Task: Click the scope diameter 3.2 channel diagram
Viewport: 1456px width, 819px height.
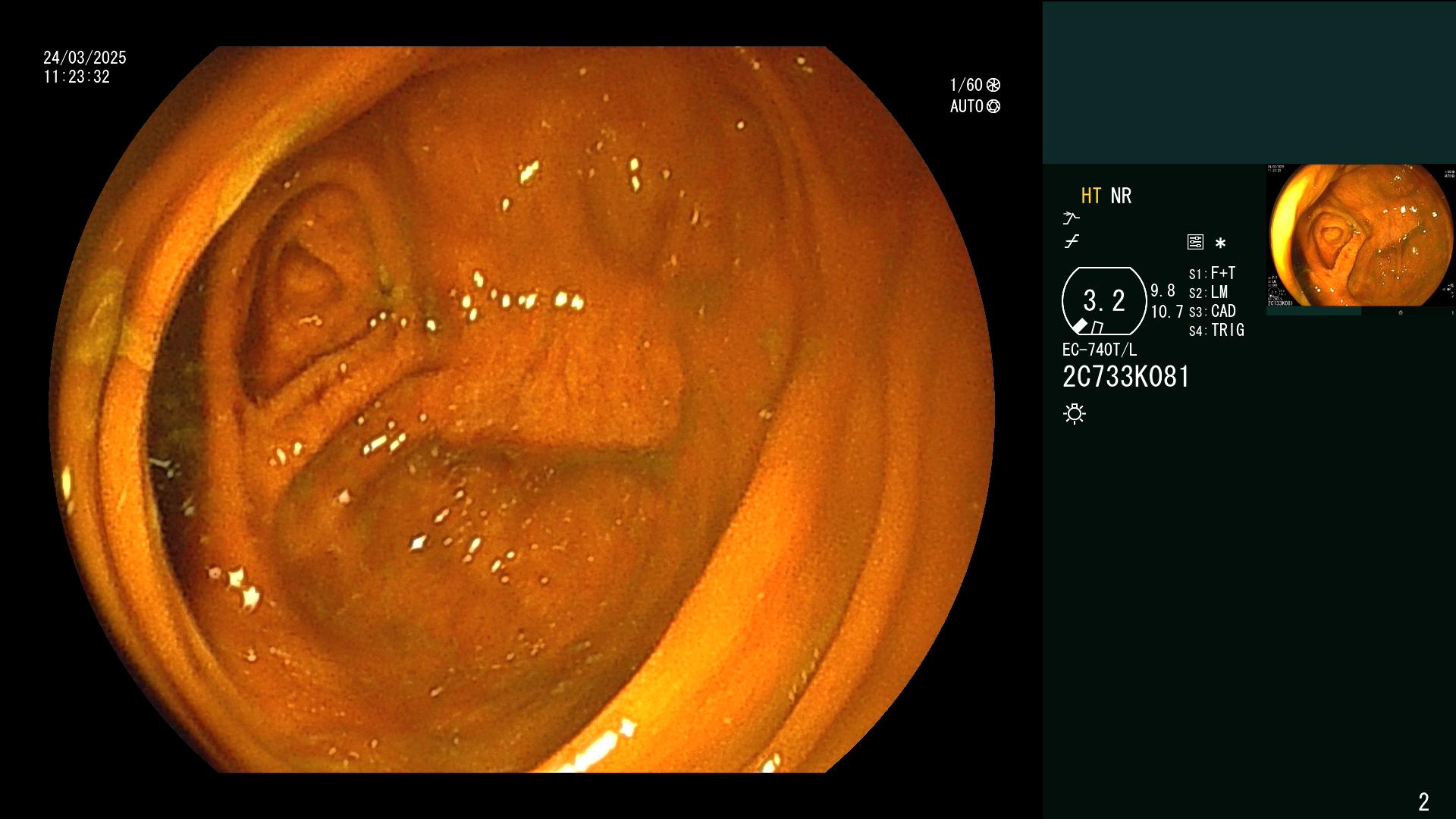Action: tap(1104, 301)
